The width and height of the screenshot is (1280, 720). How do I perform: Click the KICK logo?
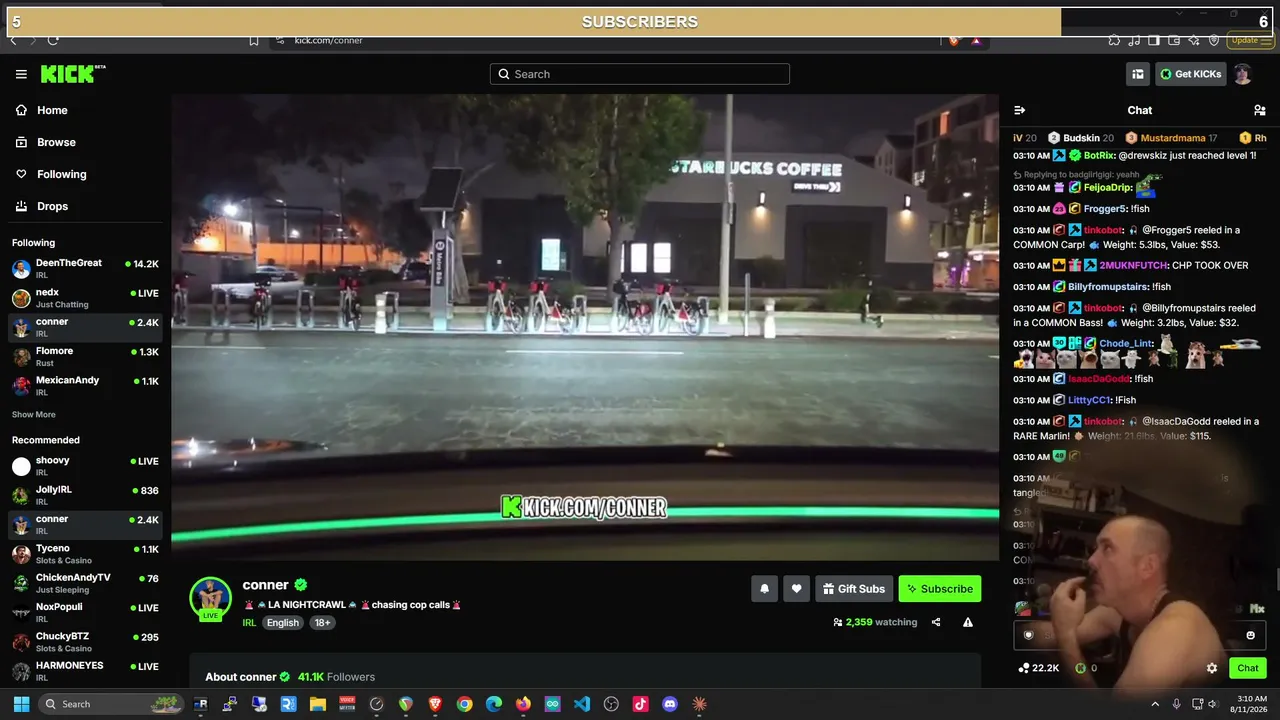72,74
